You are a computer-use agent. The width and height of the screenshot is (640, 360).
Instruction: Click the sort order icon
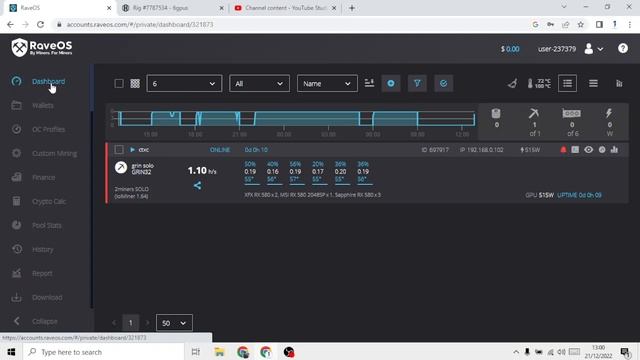click(x=369, y=83)
